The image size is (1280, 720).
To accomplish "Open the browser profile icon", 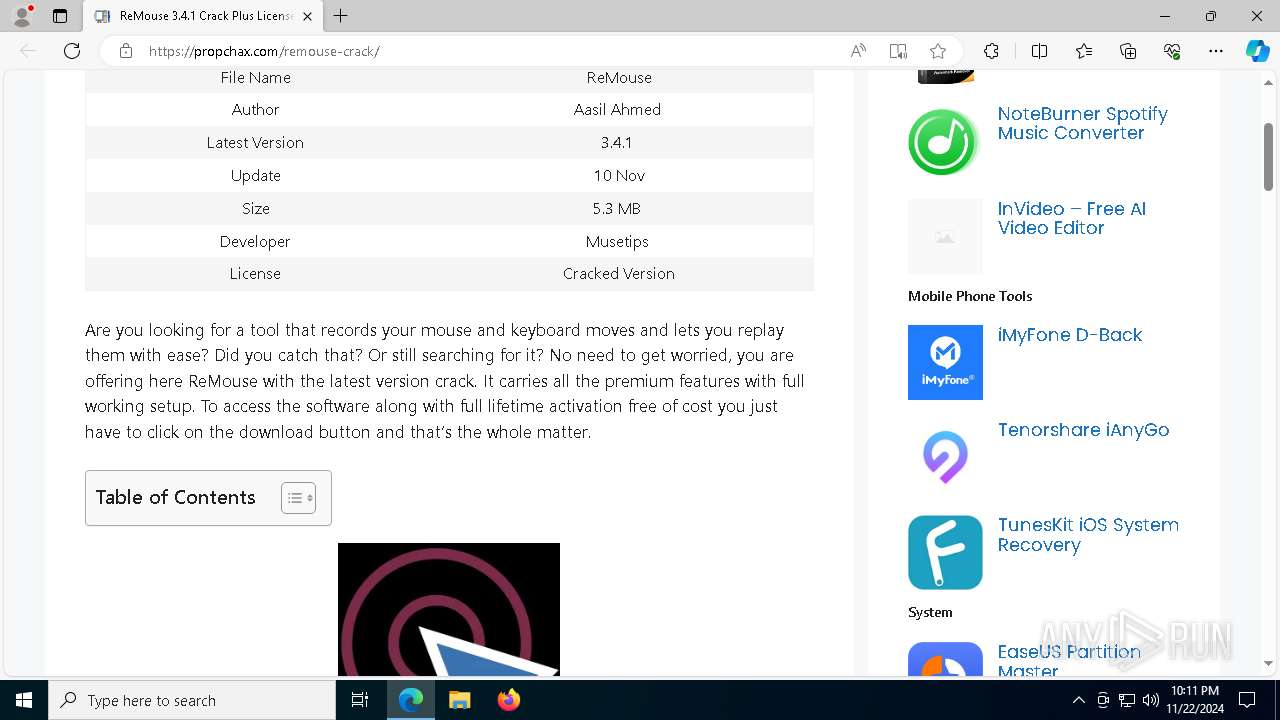I will 22,16.
